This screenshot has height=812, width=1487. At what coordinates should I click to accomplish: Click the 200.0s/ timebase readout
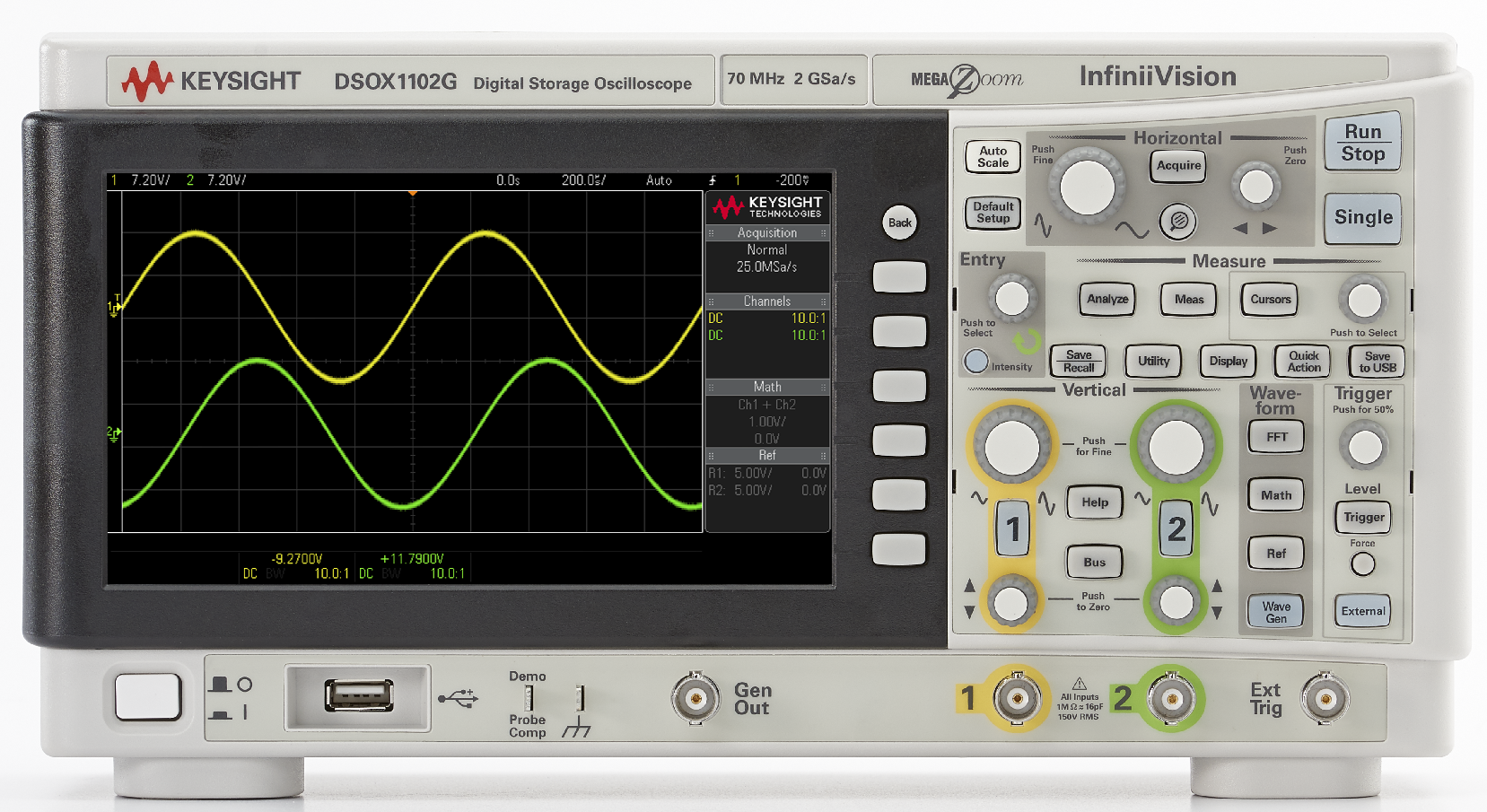(583, 180)
